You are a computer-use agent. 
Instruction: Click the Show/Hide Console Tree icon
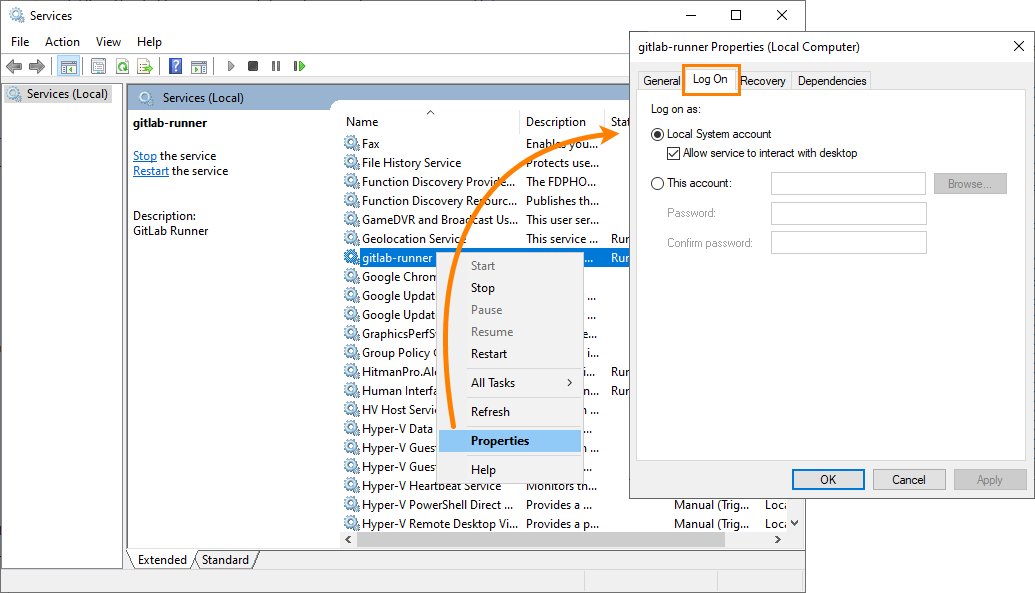point(69,66)
